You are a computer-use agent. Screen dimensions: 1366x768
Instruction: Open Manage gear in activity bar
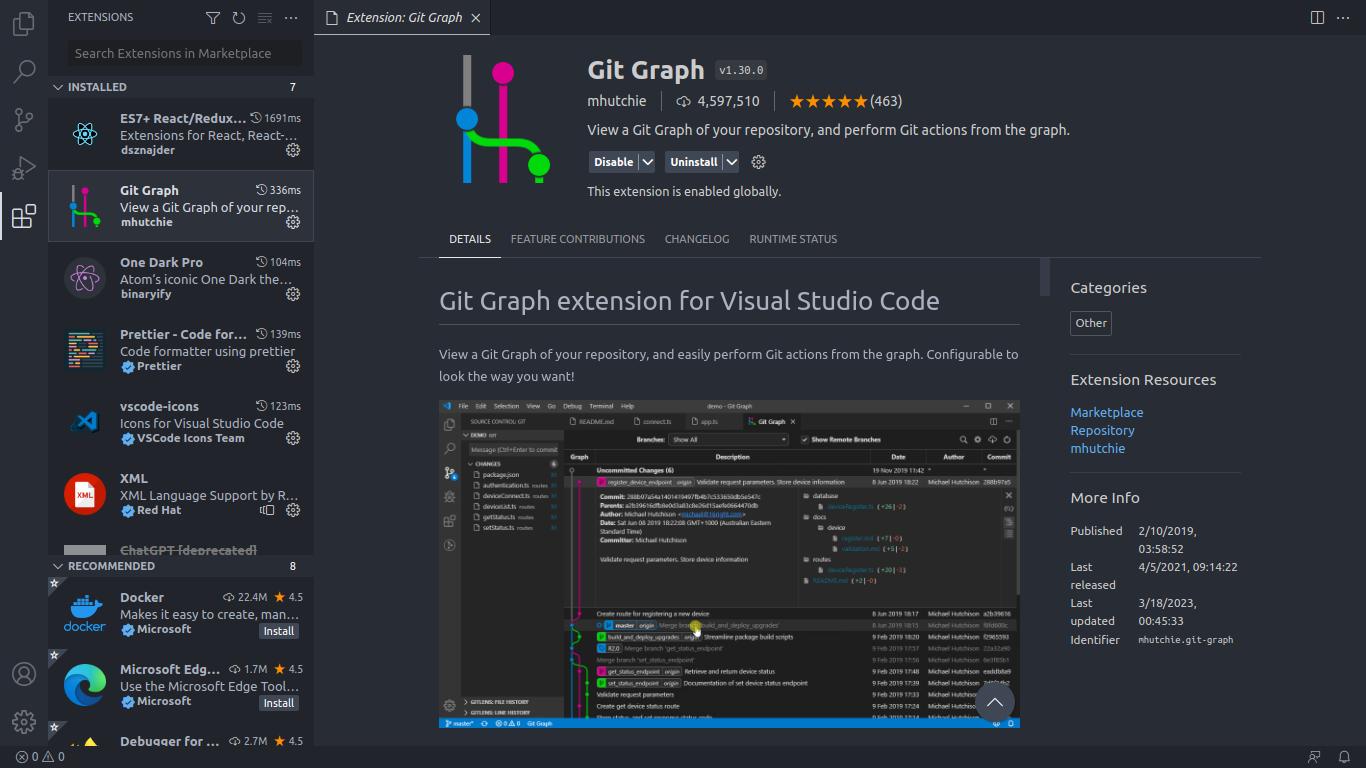(x=24, y=722)
